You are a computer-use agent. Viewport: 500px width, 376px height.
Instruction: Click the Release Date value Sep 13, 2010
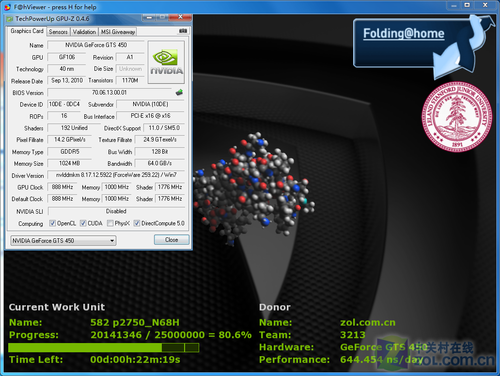point(67,80)
